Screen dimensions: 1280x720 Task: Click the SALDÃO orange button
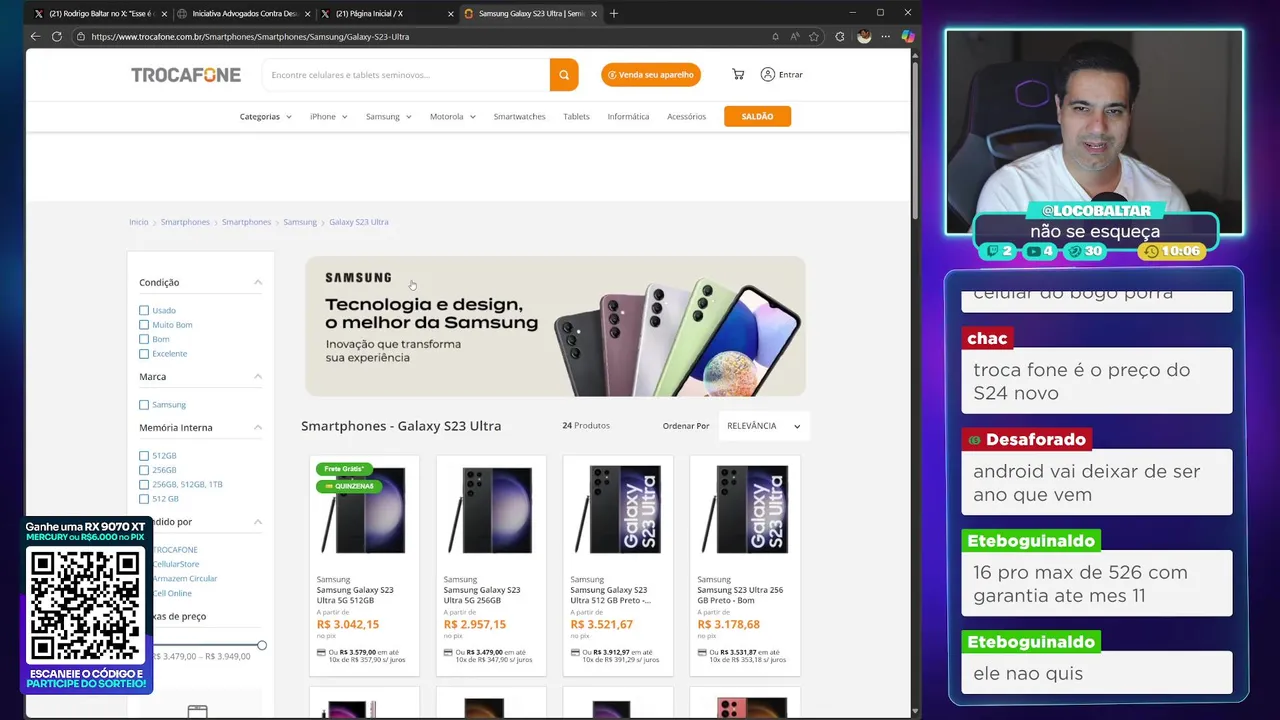pyautogui.click(x=757, y=117)
